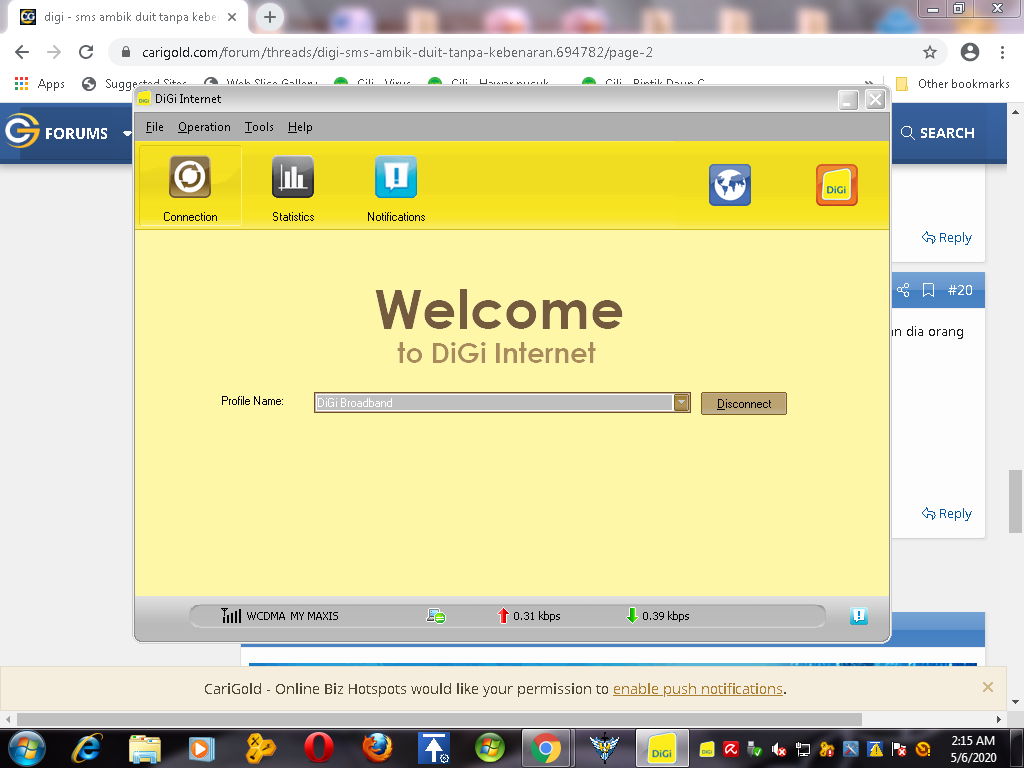
Task: Reload the Chrome page
Action: [x=86, y=52]
